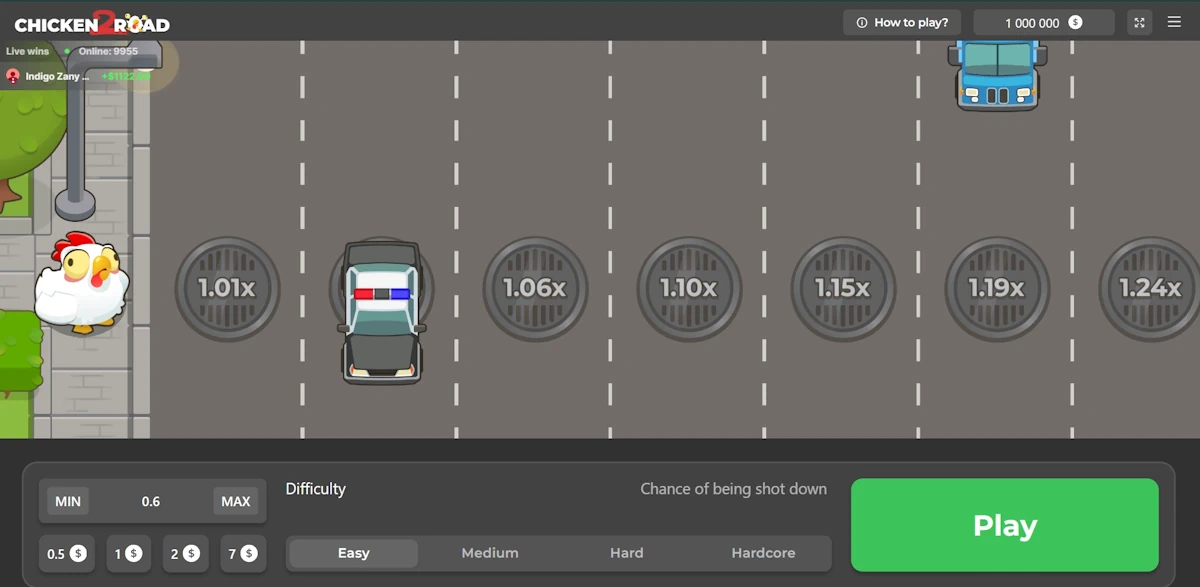Click the Online: 9955 counter
Image resolution: width=1200 pixels, height=587 pixels.
pos(108,51)
